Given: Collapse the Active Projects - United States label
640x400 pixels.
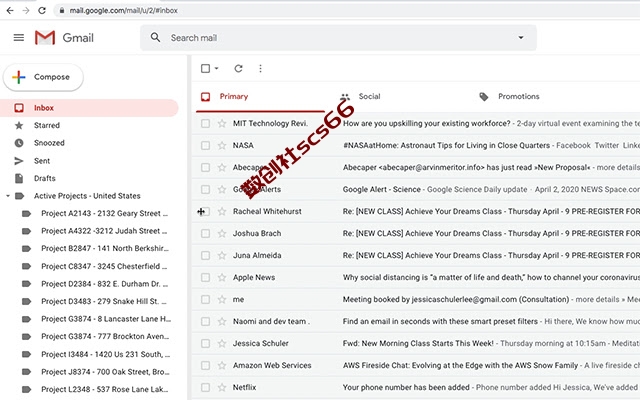Looking at the screenshot, I should click(8, 196).
